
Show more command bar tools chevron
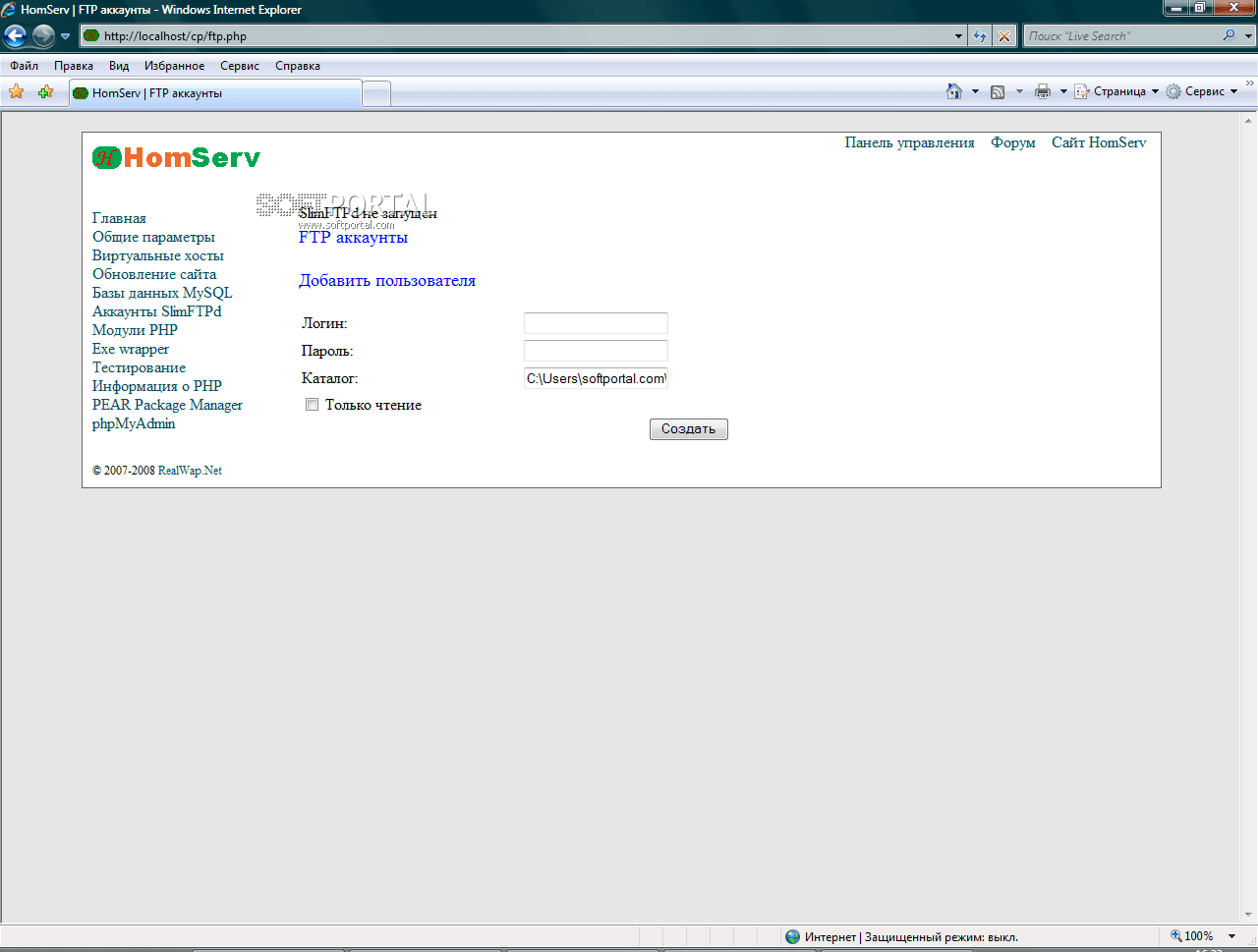click(x=1249, y=84)
